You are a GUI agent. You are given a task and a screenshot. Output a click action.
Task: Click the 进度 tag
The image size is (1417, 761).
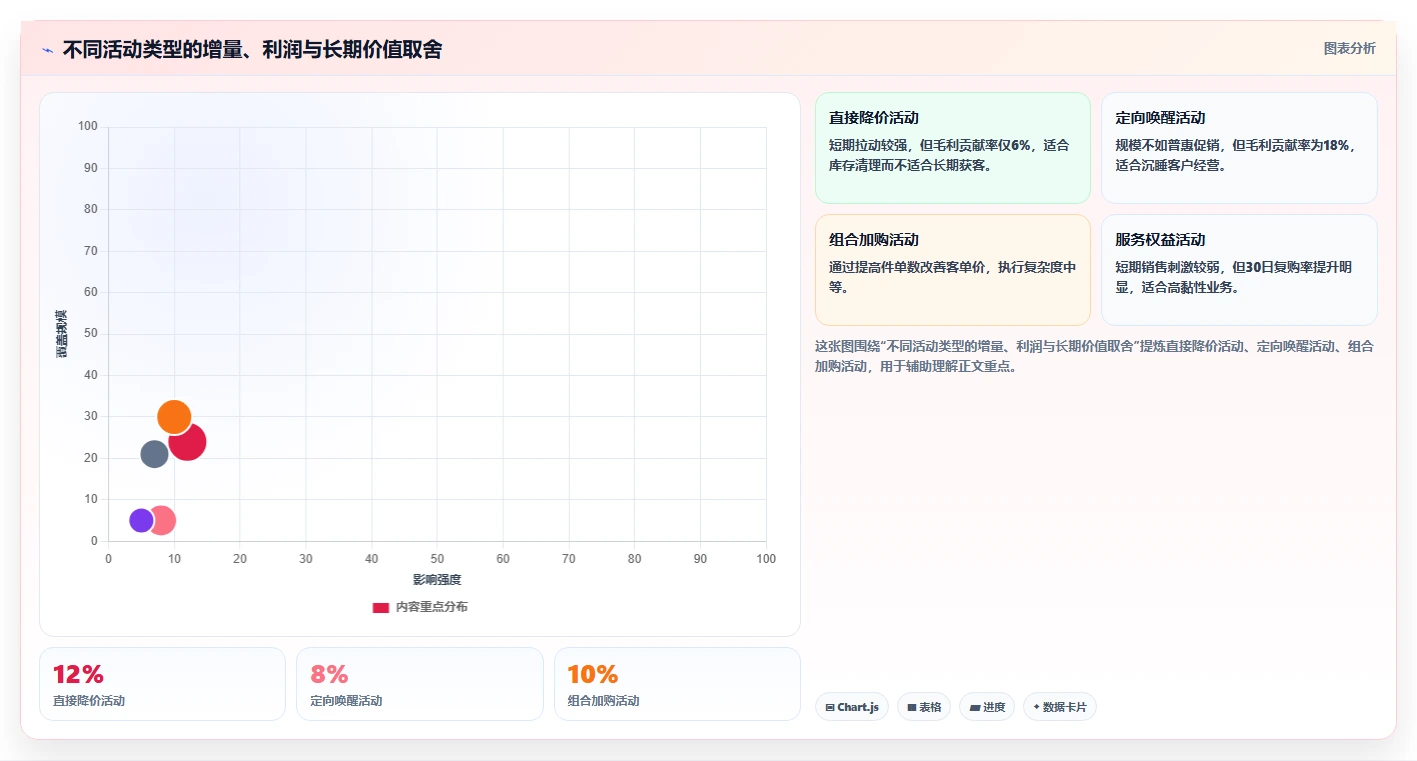pyautogui.click(x=987, y=707)
